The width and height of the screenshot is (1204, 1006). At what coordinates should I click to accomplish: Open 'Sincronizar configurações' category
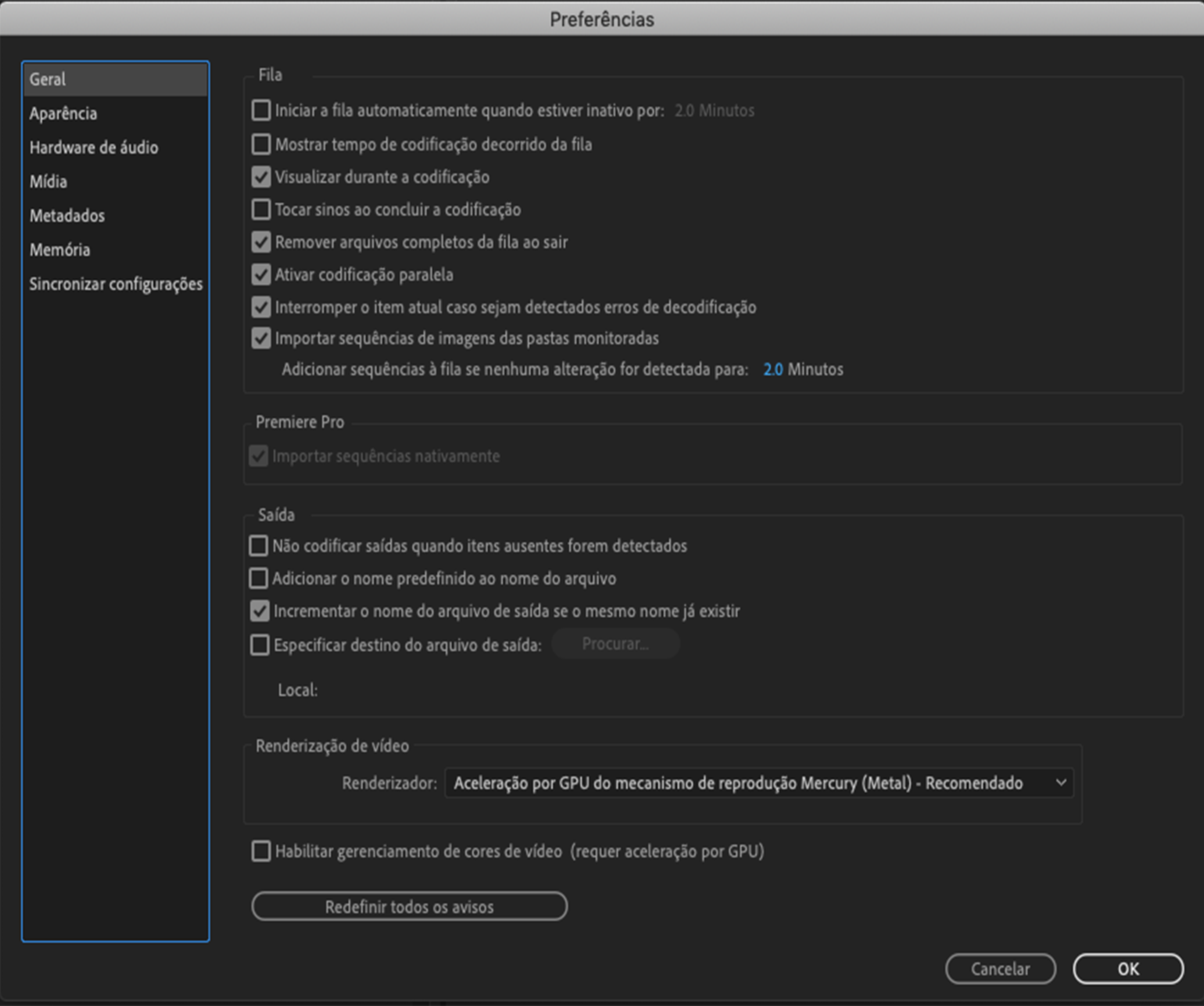(116, 284)
